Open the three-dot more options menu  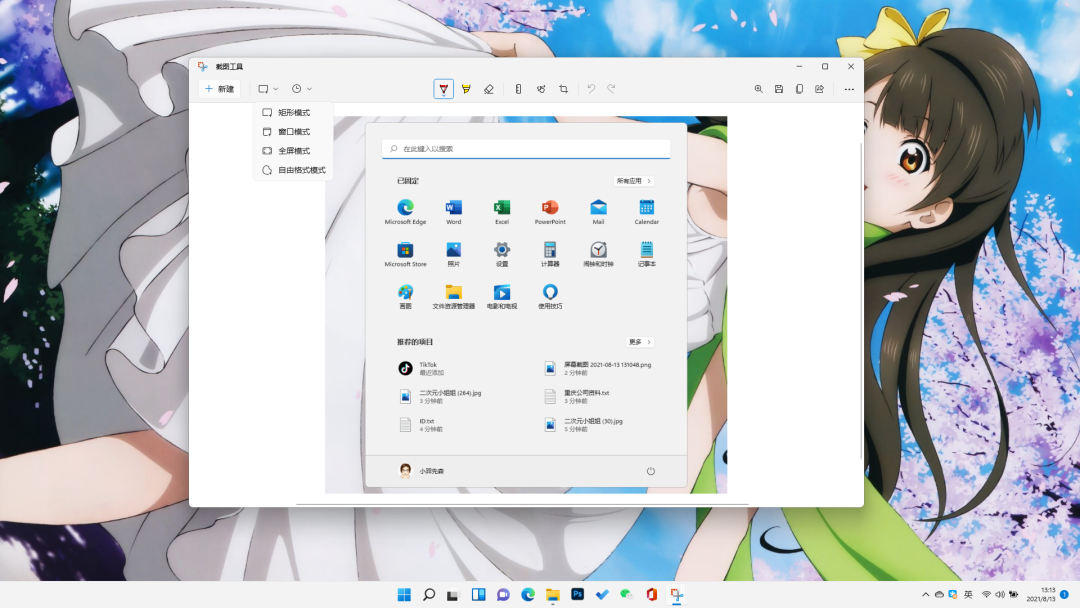tap(849, 89)
